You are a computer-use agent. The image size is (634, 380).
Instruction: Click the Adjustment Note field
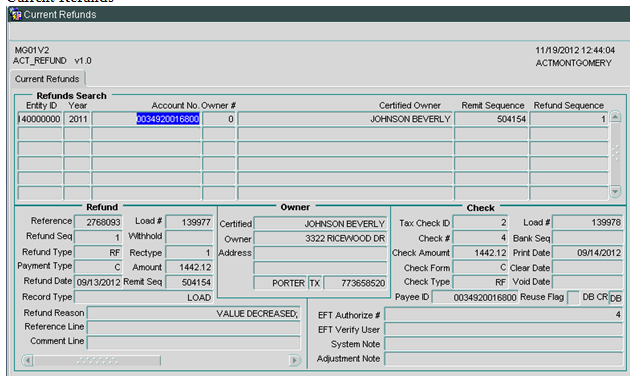[x=503, y=358]
